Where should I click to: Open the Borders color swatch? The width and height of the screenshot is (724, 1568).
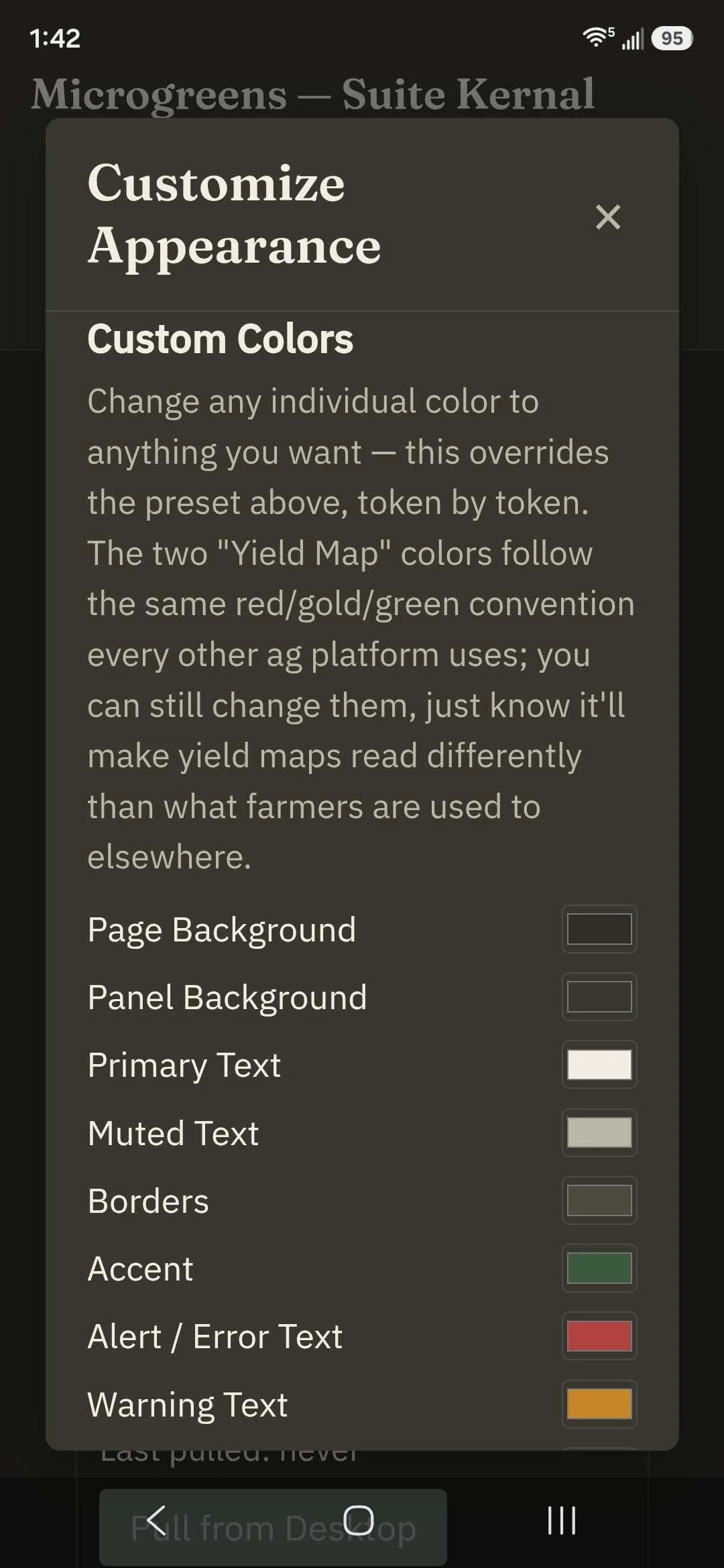pyautogui.click(x=599, y=1200)
